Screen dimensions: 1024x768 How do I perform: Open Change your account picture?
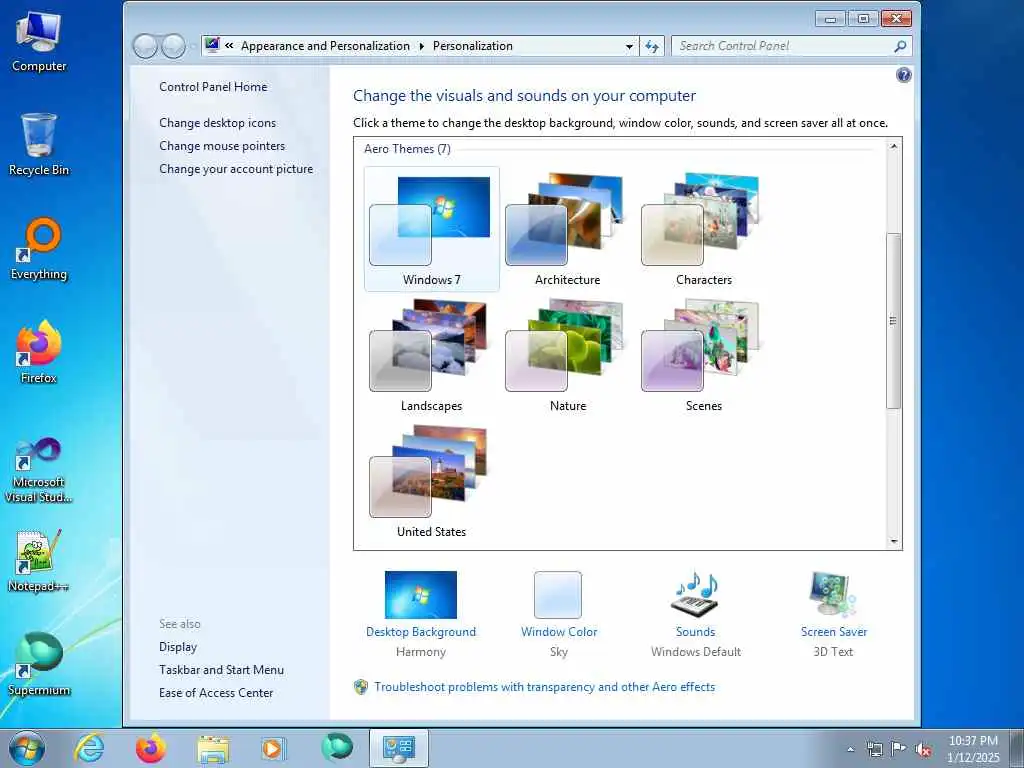(x=236, y=169)
